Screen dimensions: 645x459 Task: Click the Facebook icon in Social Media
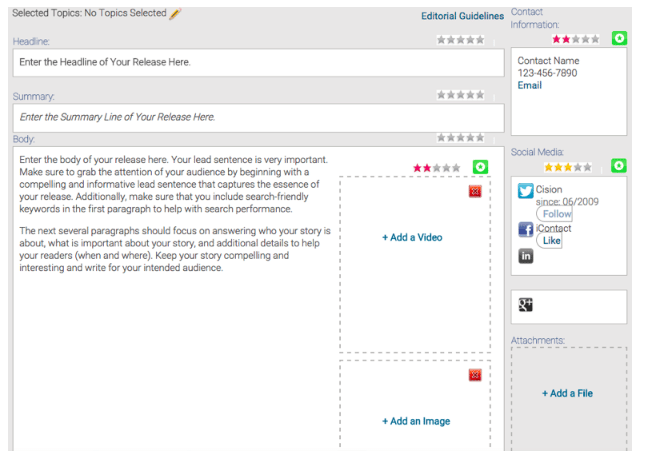[x=525, y=230]
